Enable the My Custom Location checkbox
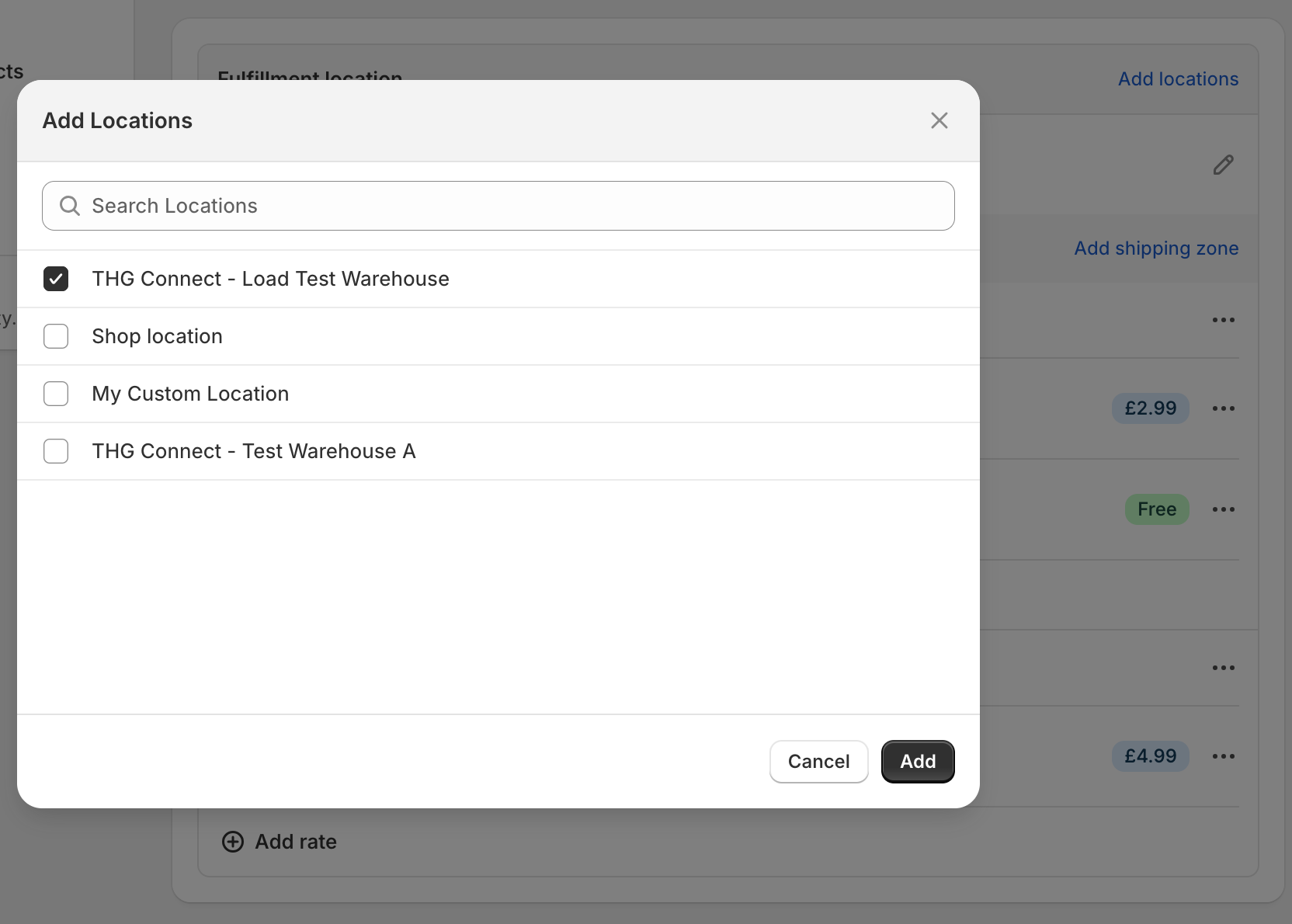The image size is (1292, 924). click(56, 394)
